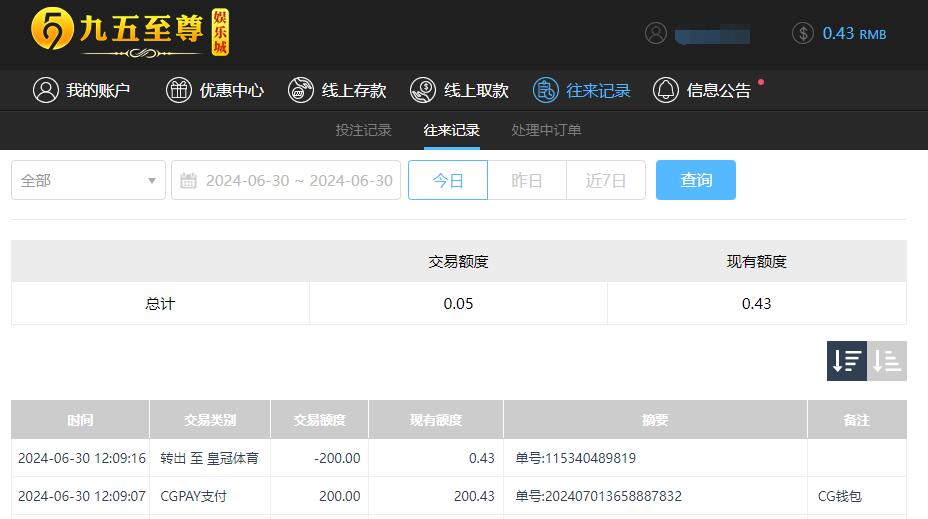The image size is (928, 519).
Task: Open 优惠中心 menu item
Action: [231, 90]
